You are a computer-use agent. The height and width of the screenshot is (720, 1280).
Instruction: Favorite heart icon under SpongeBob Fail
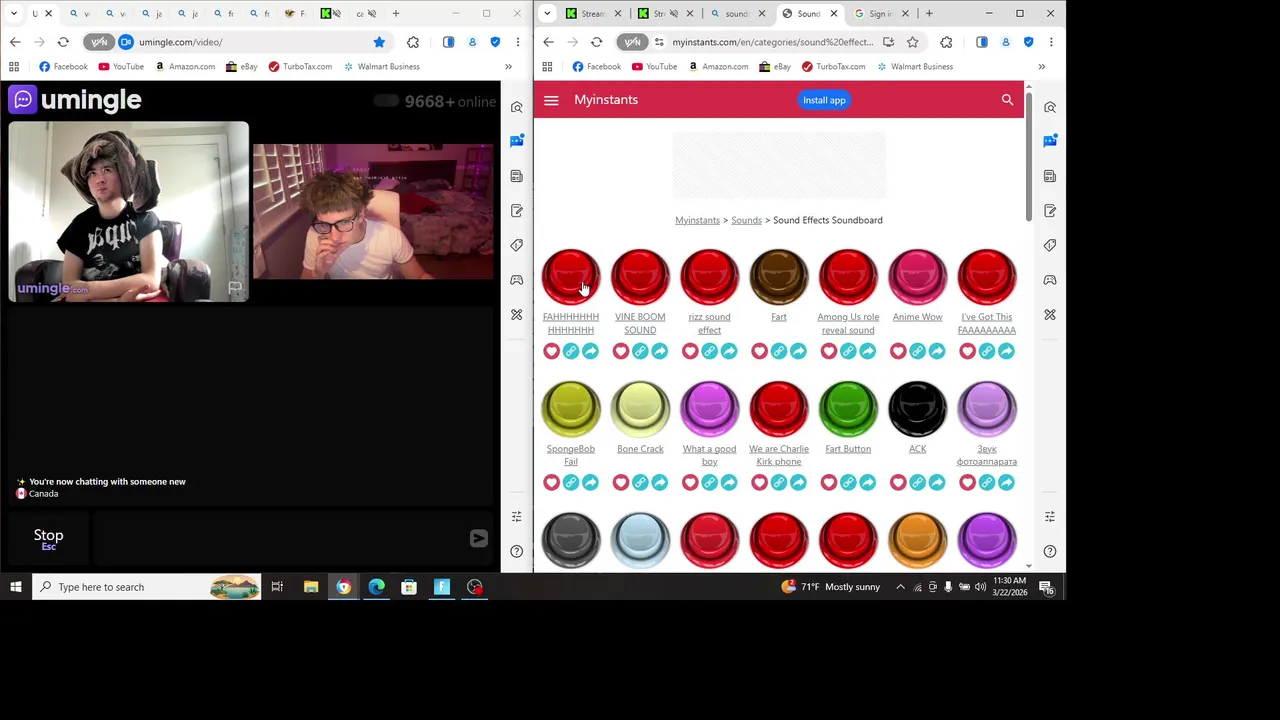(x=551, y=483)
